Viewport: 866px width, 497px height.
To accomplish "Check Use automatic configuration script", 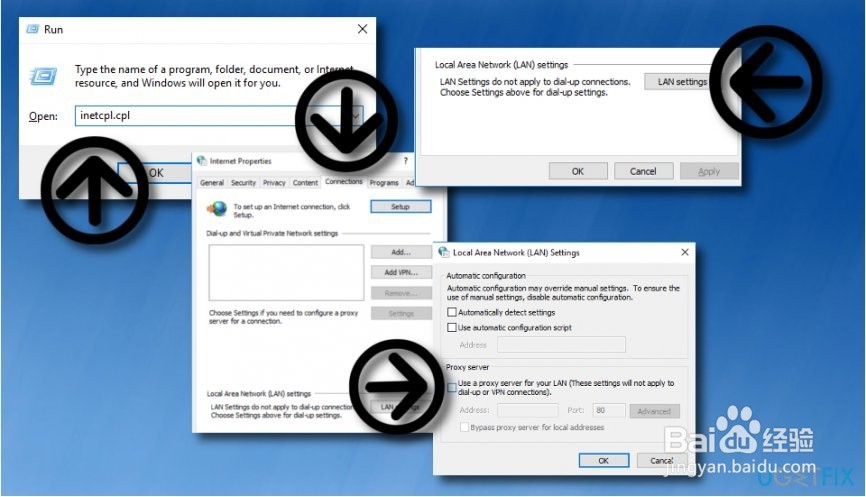I will pos(452,327).
